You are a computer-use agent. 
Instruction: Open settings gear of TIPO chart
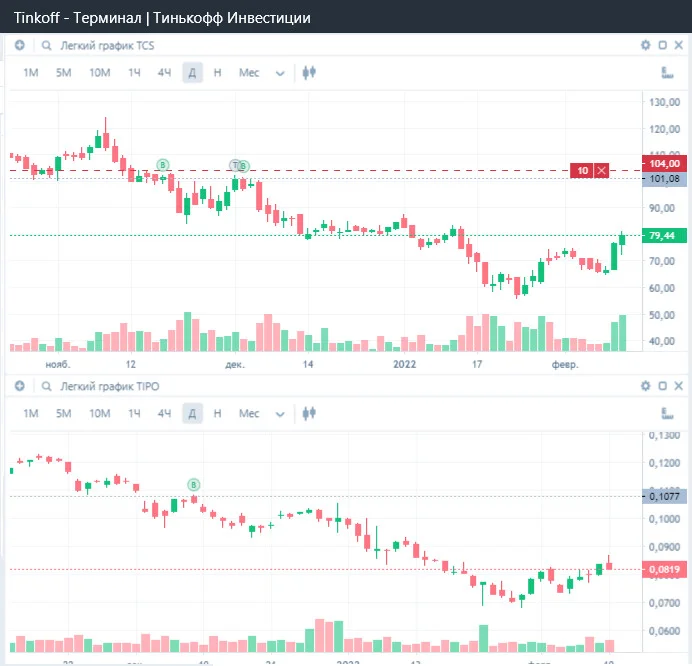pyautogui.click(x=645, y=386)
